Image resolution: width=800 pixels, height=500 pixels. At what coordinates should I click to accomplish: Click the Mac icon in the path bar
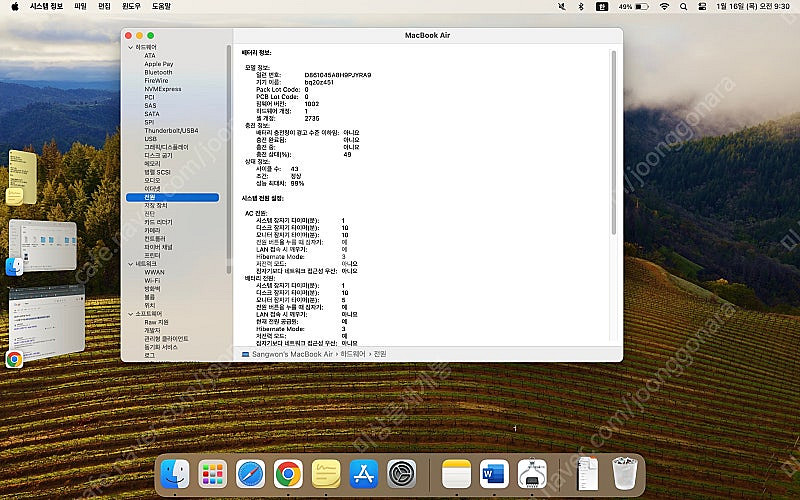(245, 354)
